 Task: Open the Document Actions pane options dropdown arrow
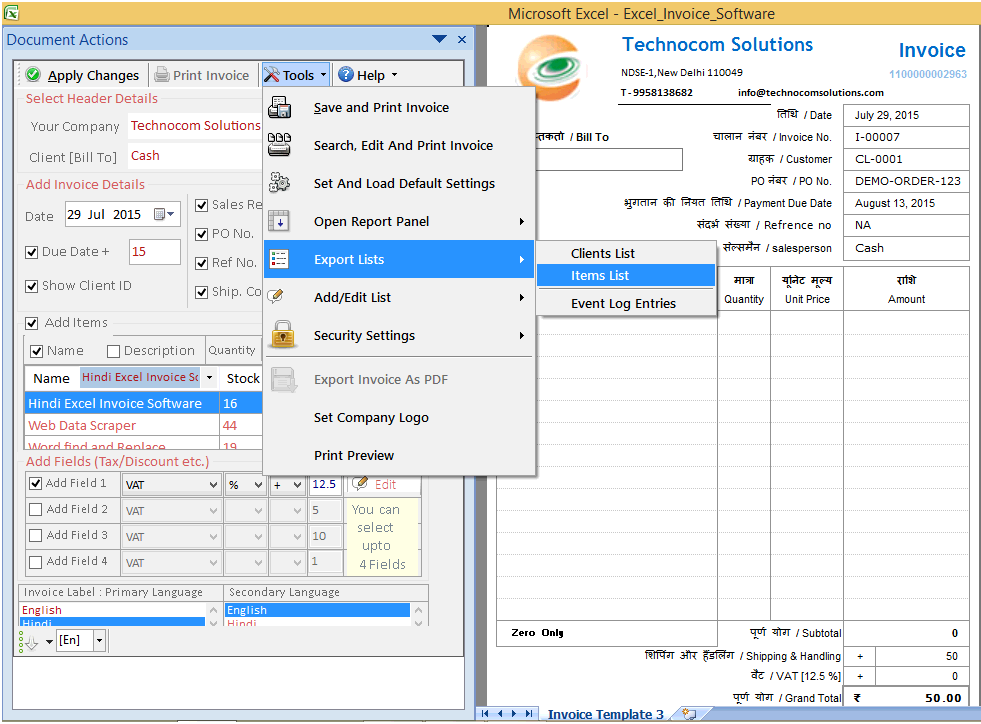(439, 39)
